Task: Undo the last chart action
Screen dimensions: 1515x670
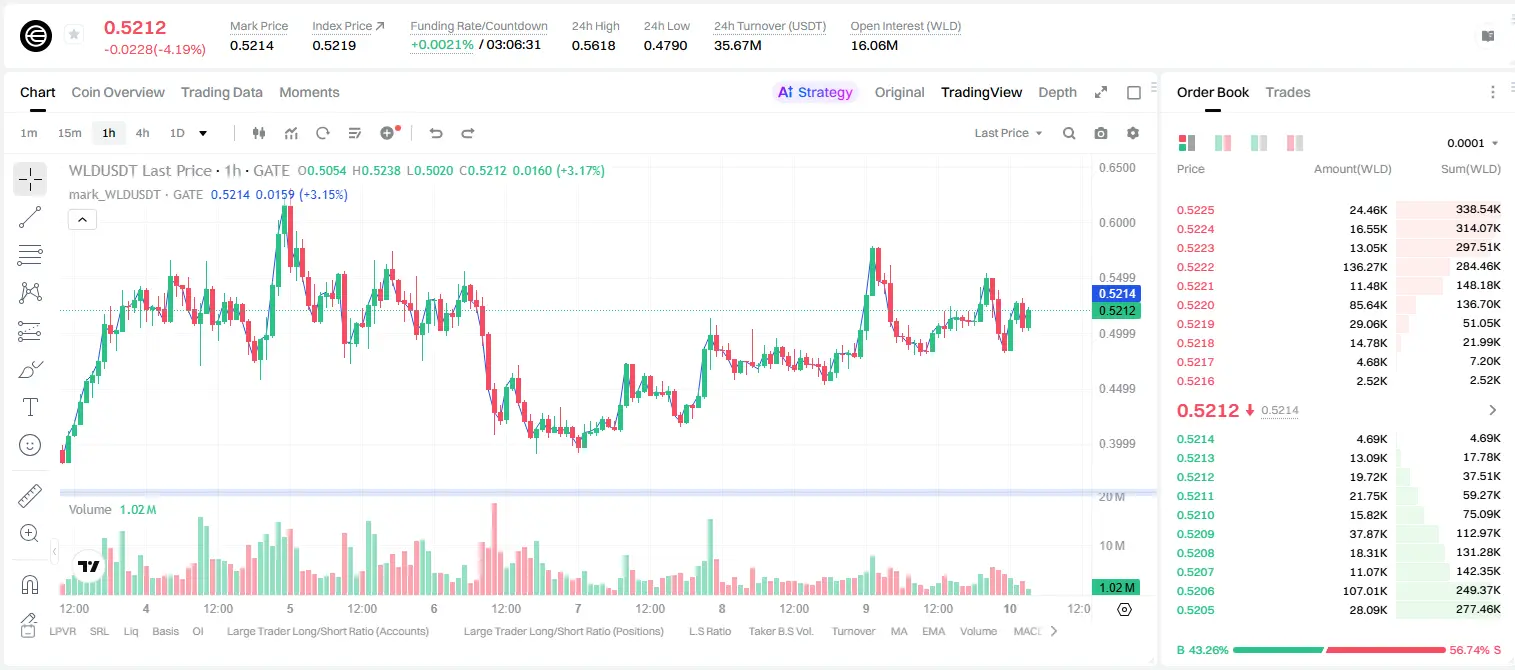Action: [x=435, y=133]
